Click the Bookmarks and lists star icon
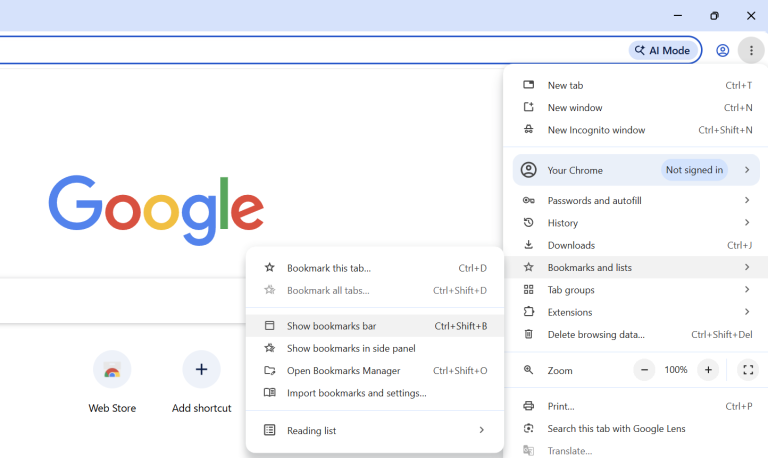Screen dimensions: 768x458 tap(528, 267)
